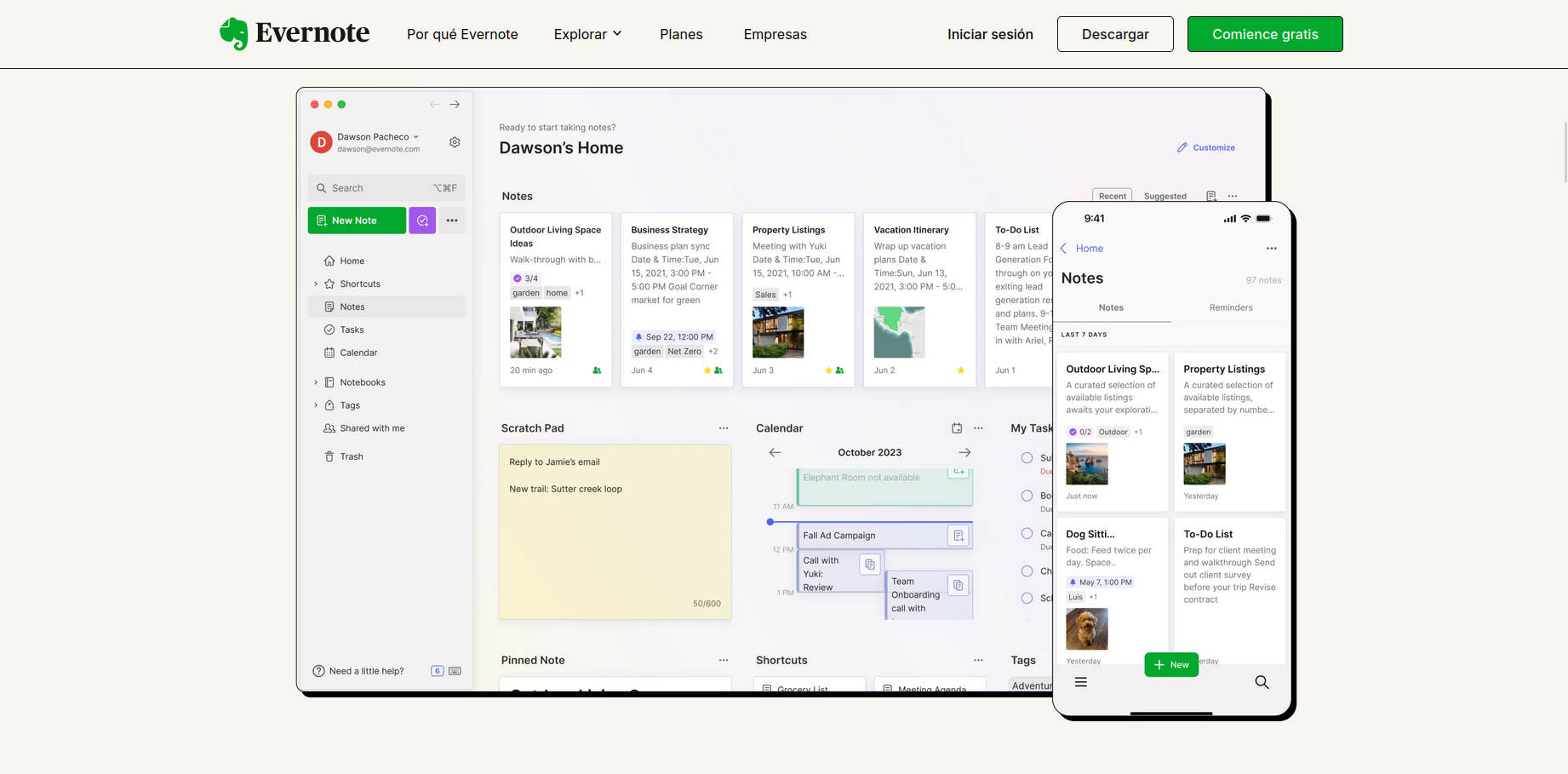Create a task using the purple task icon
The width and height of the screenshot is (1568, 774).
pyautogui.click(x=422, y=220)
